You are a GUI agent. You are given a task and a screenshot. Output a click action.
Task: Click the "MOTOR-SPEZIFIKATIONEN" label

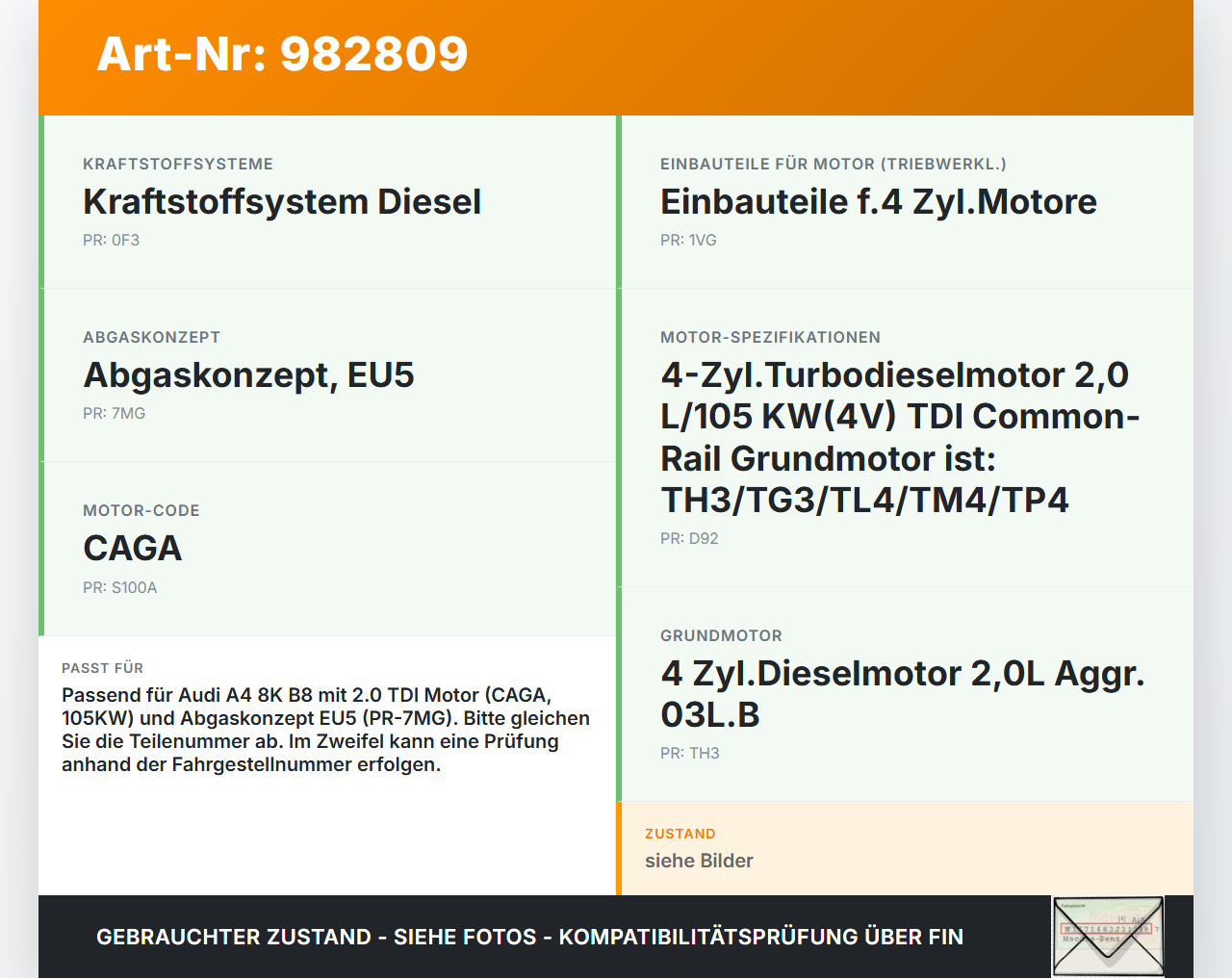click(x=770, y=337)
